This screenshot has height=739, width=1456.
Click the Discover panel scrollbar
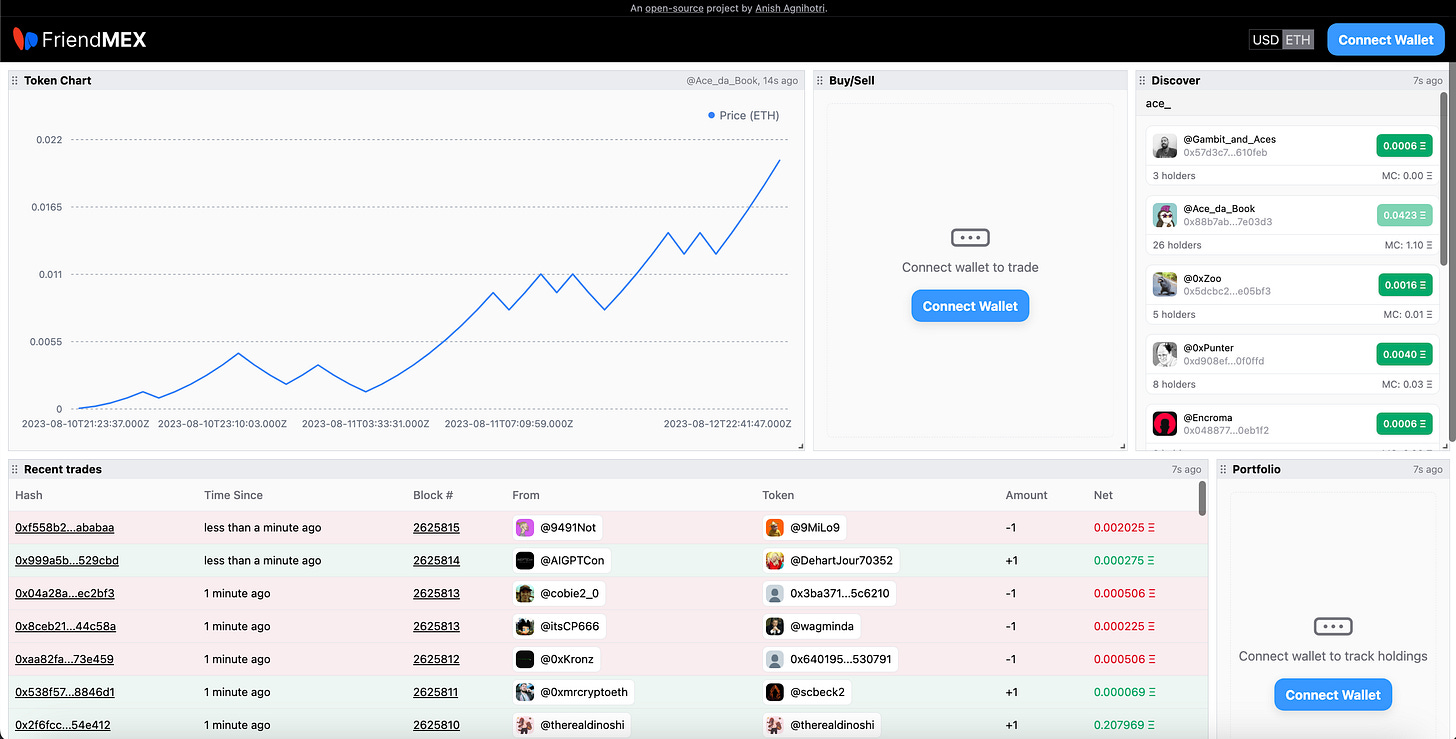coord(1444,180)
